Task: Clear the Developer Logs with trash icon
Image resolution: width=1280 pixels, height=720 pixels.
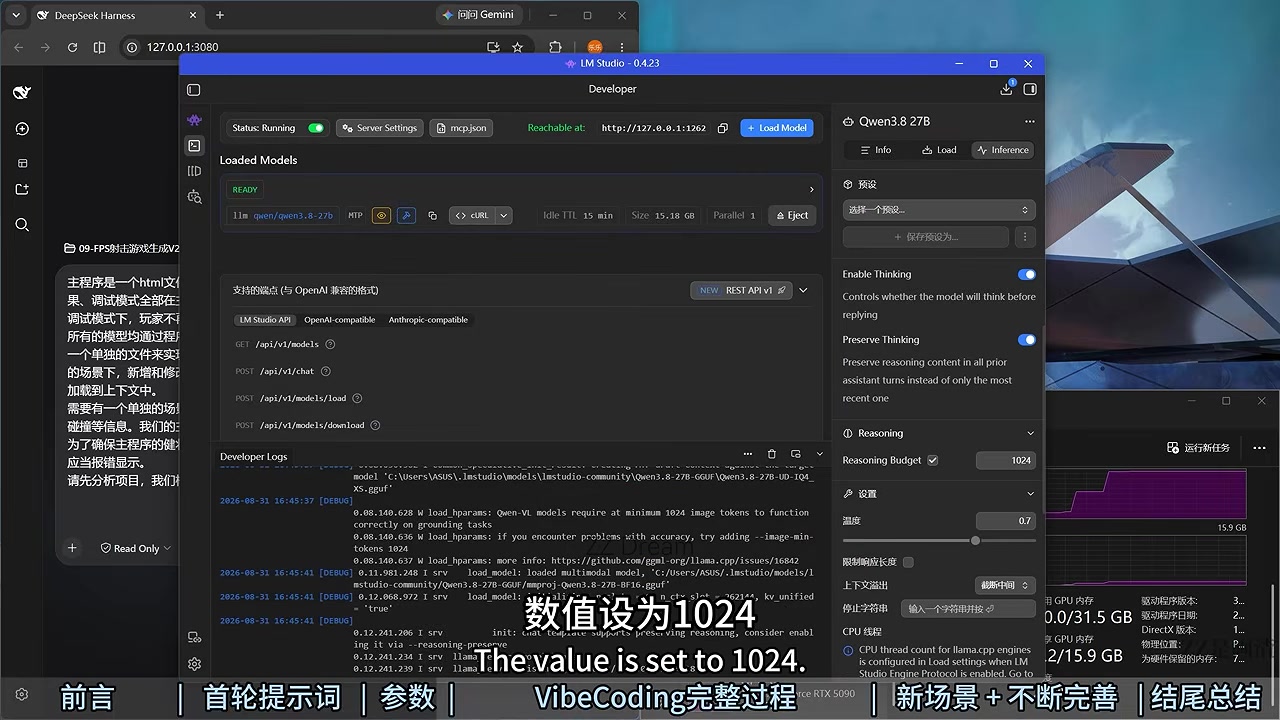Action: (x=771, y=454)
